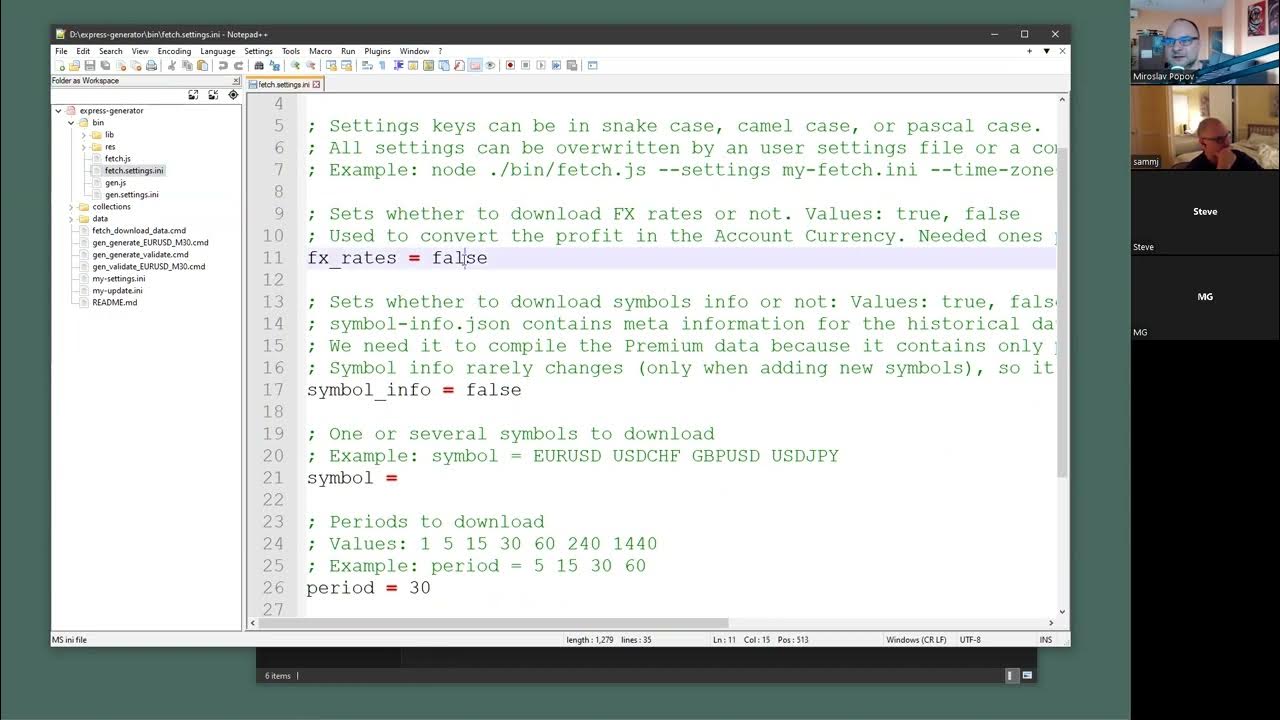Expand the lib folder
1280x720 pixels.
click(84, 135)
